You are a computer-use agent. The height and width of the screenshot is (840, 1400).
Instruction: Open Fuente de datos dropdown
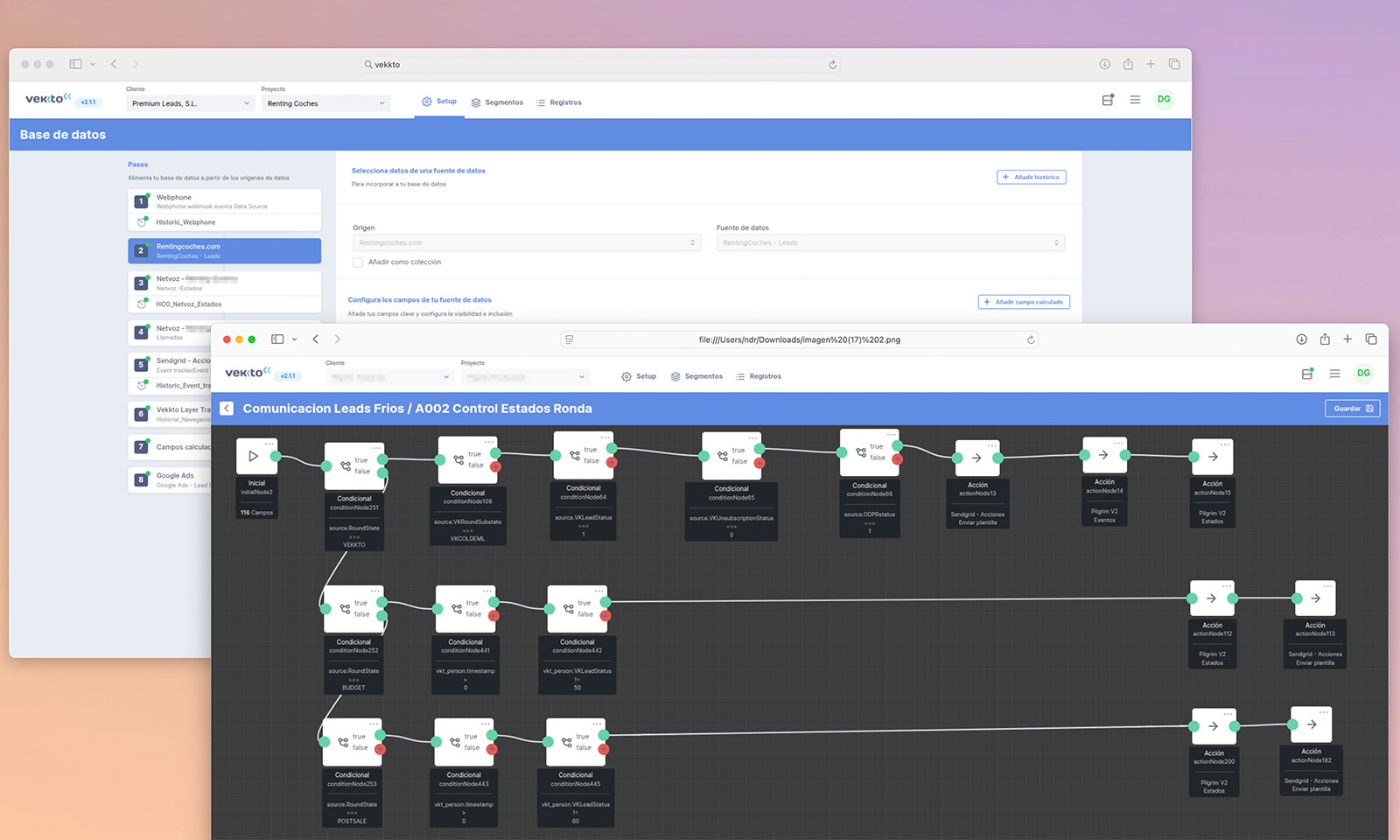(x=891, y=242)
